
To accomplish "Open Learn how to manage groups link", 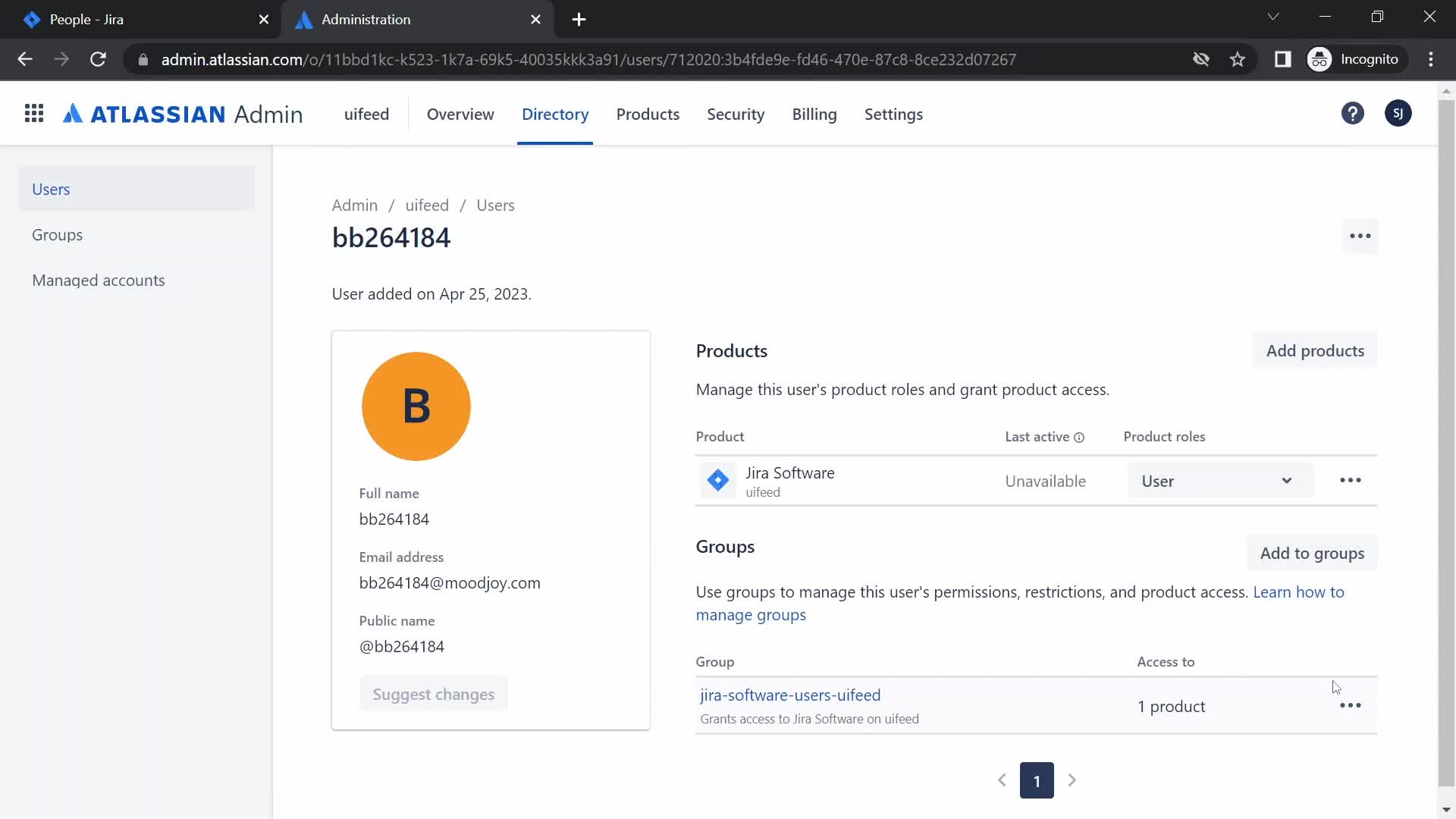I will [1298, 592].
